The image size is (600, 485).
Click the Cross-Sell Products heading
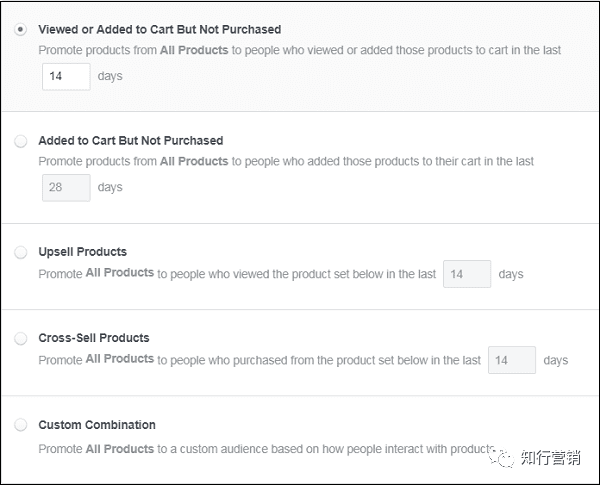[x=94, y=338]
